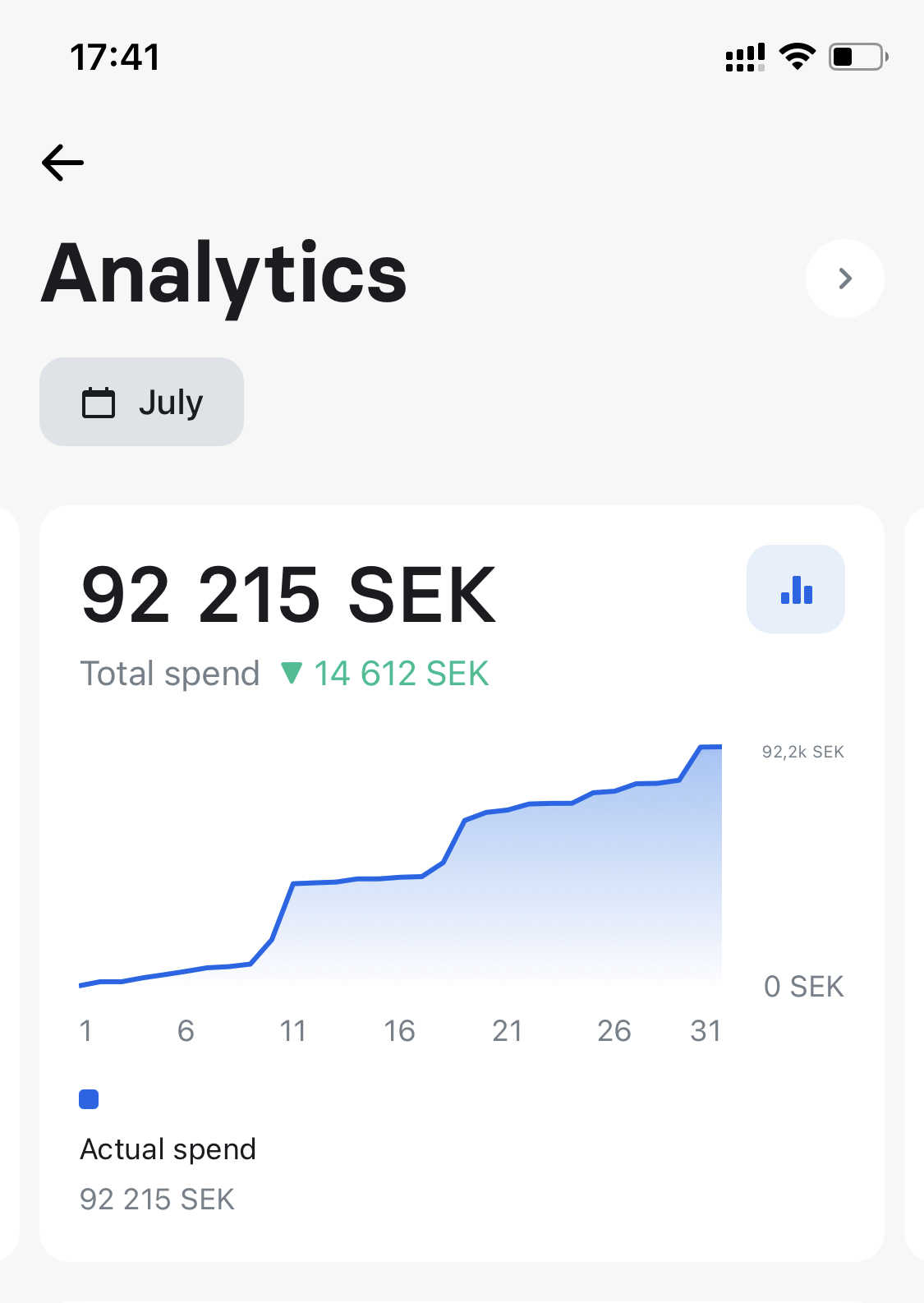Select the 14 612 SEK change value
924x1303 pixels.
click(401, 674)
